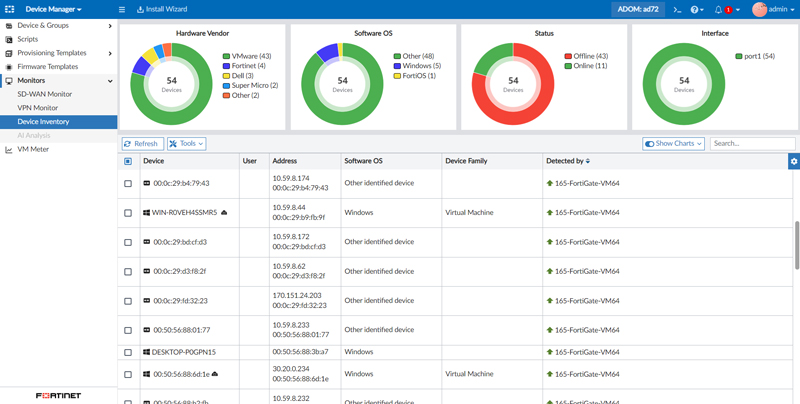This screenshot has width=800, height=404.
Task: Check the box for 00:0c:29:d3:f8:2f
Action: (x=128, y=272)
